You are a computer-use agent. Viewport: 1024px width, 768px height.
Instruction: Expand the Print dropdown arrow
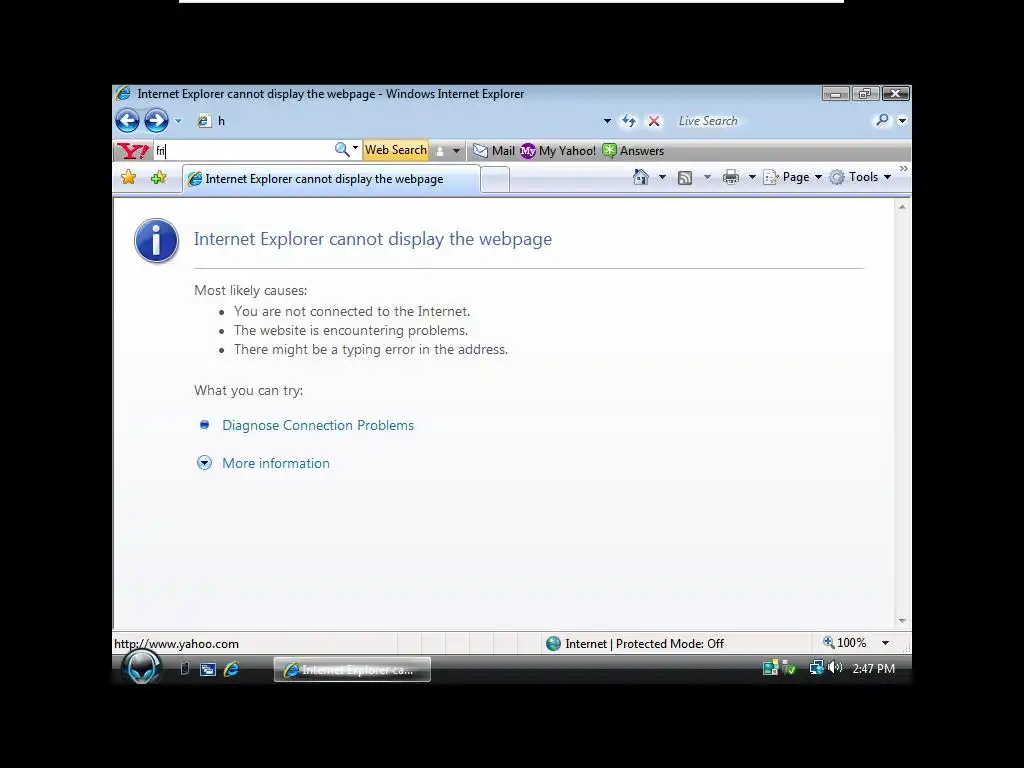[752, 177]
